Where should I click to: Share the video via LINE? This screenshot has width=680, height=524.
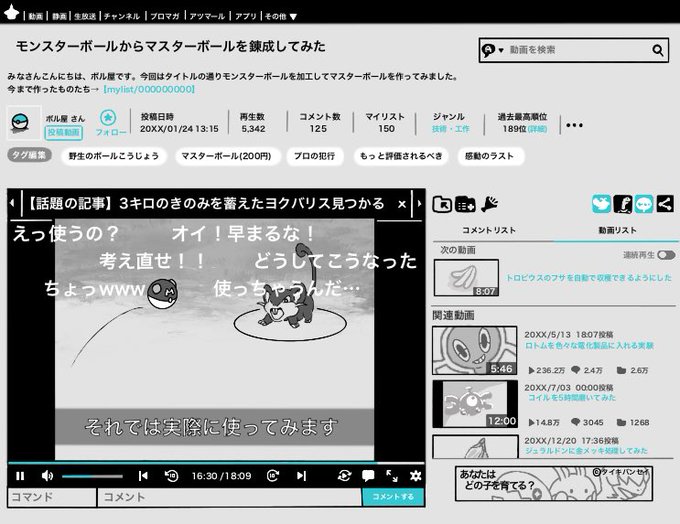pyautogui.click(x=644, y=203)
